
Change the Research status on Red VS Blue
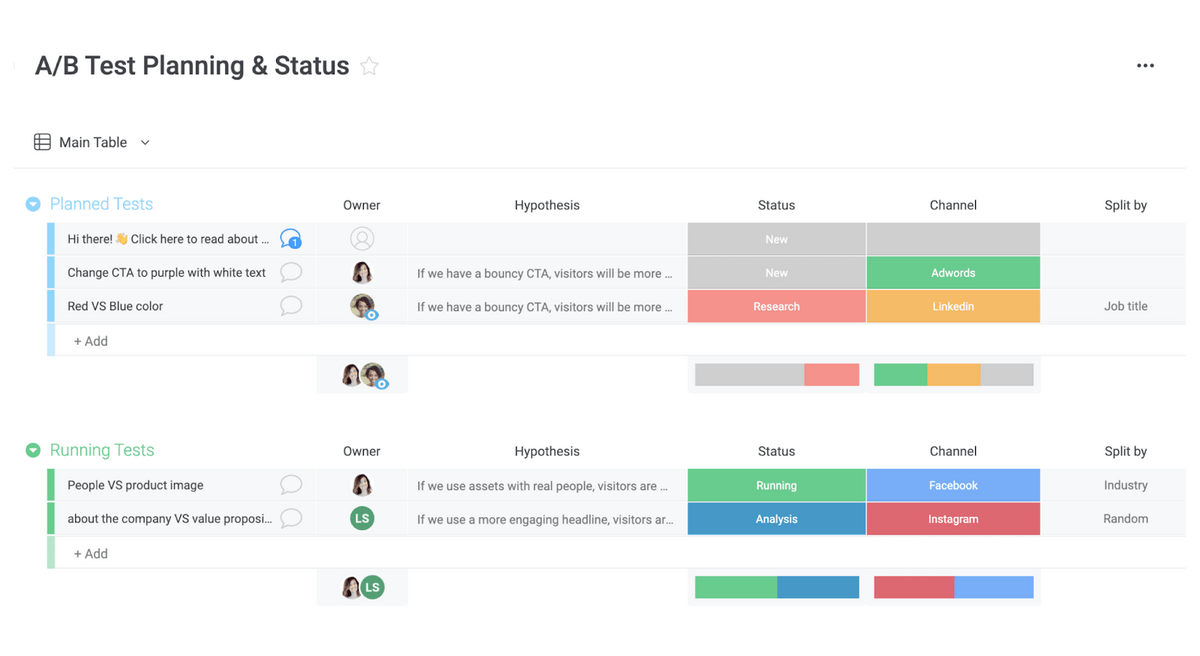(776, 307)
